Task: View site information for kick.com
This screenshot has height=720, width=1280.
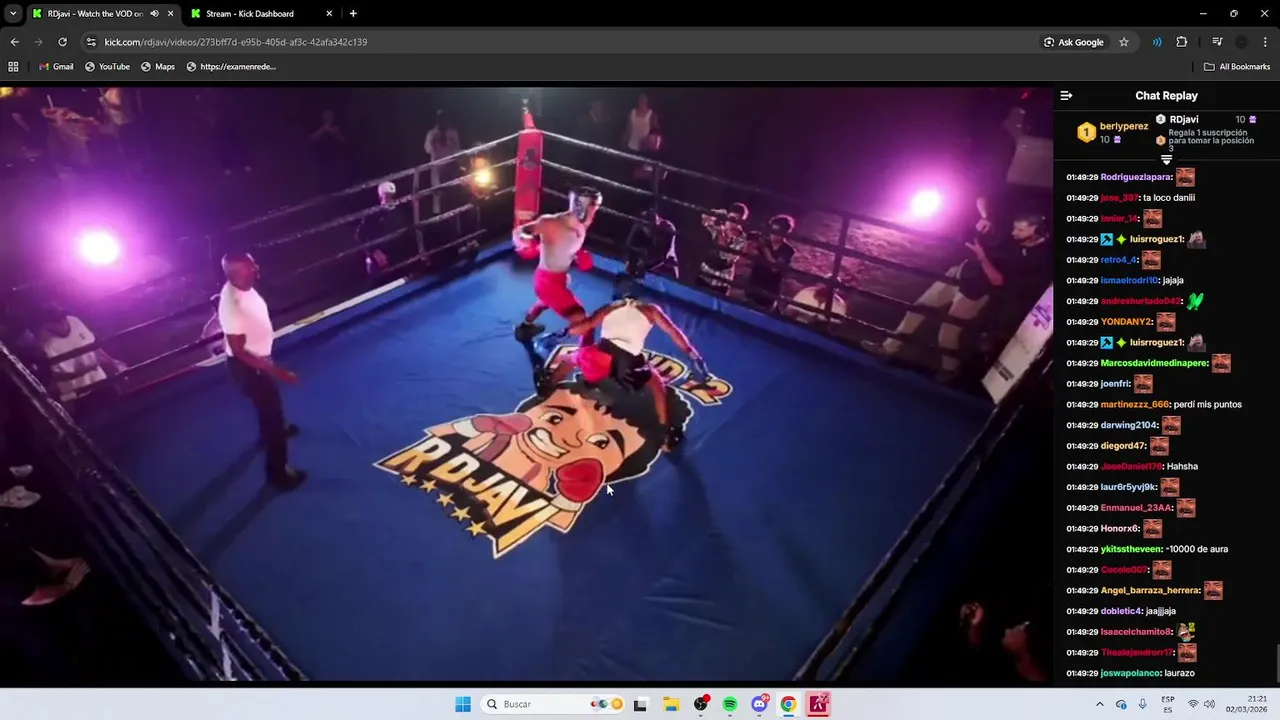Action: pyautogui.click(x=91, y=42)
